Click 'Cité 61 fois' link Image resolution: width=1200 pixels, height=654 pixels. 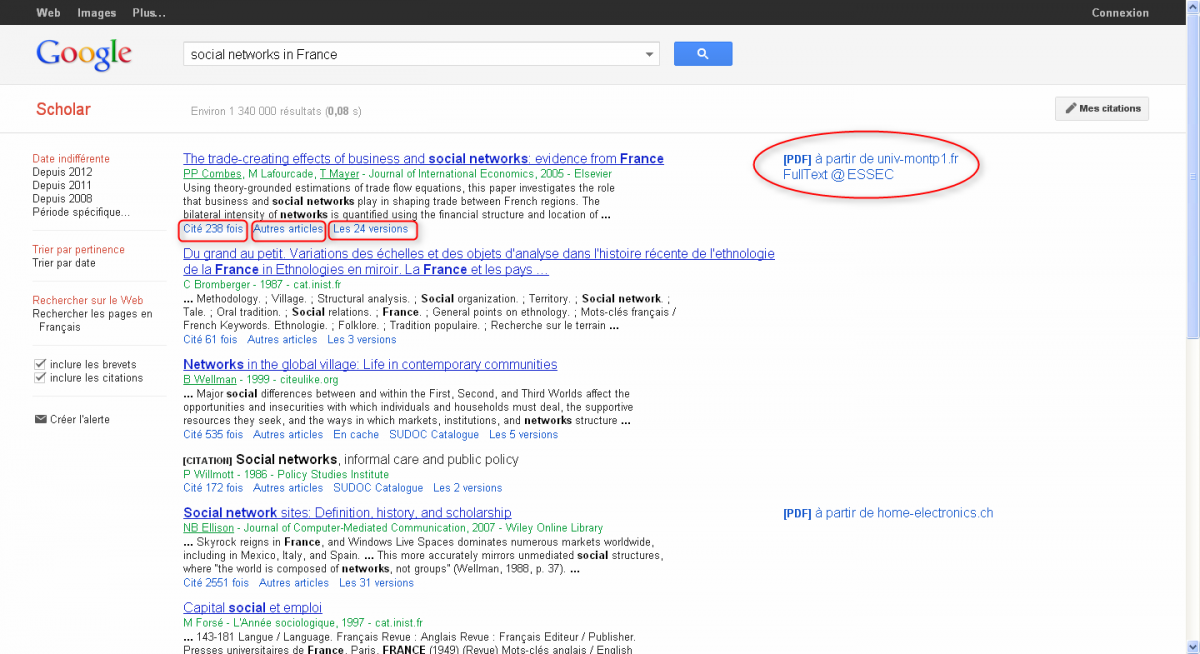point(210,339)
